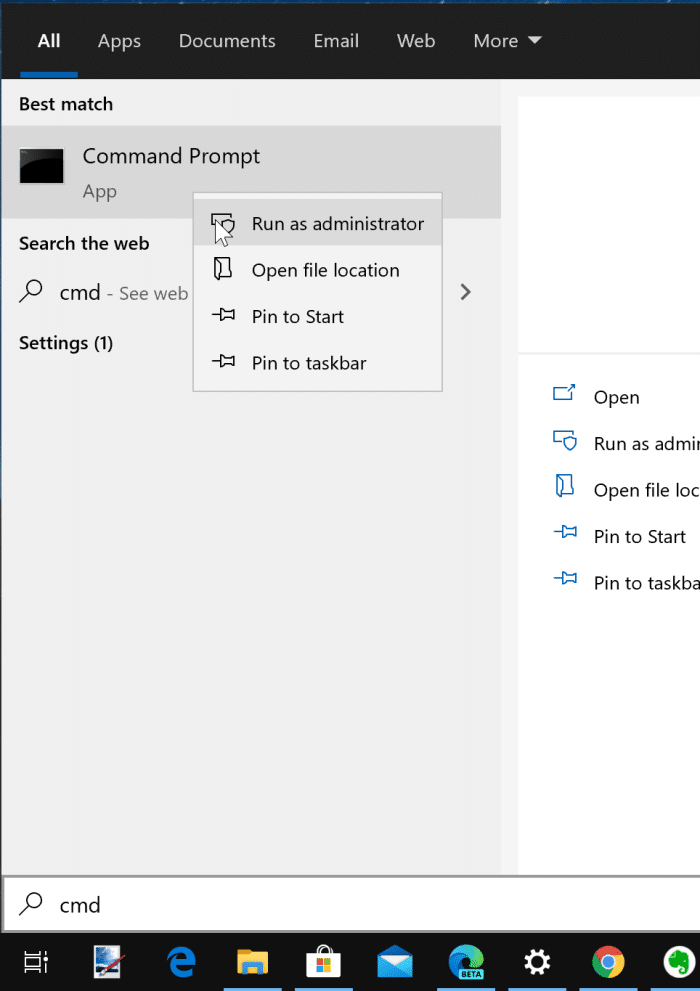The height and width of the screenshot is (991, 700).
Task: Click Pin to taskbar in right pane
Action: 646,583
